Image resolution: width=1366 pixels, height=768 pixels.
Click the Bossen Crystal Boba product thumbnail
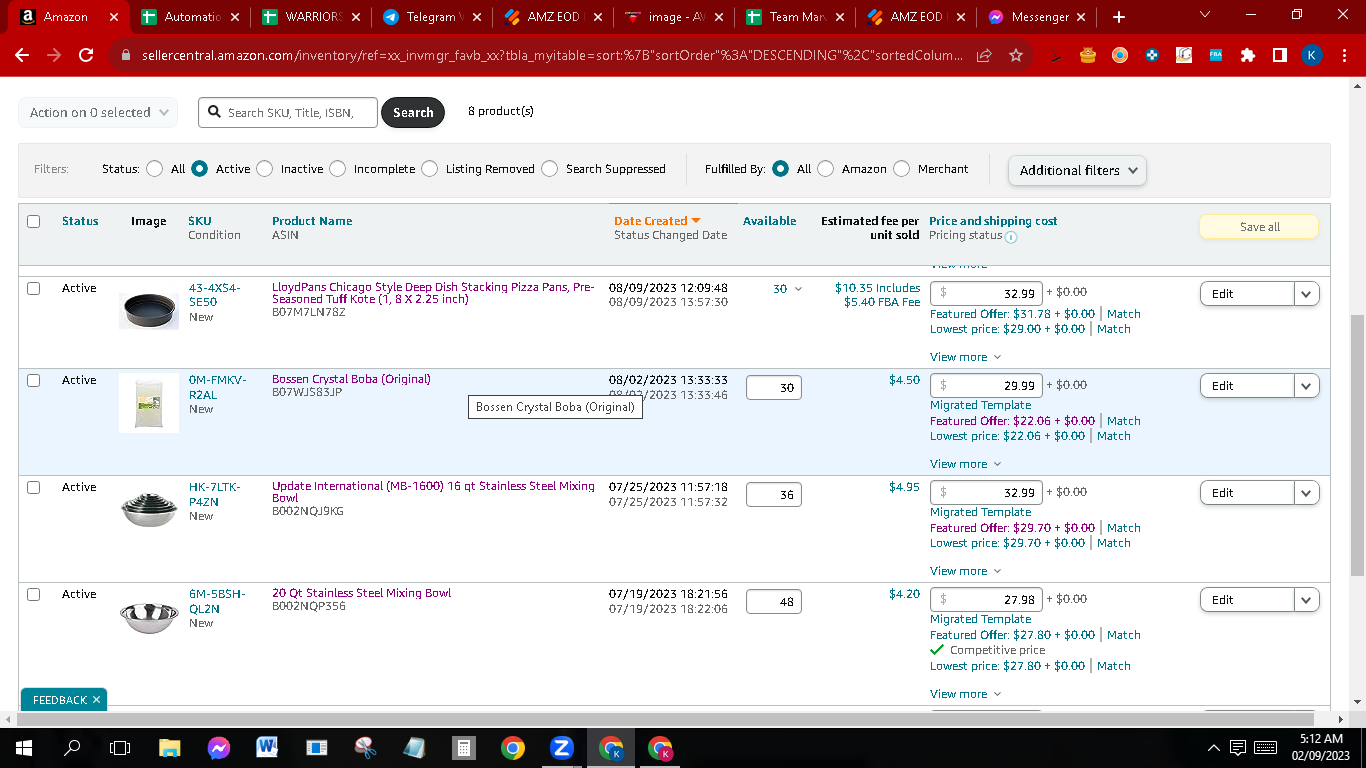[x=149, y=403]
